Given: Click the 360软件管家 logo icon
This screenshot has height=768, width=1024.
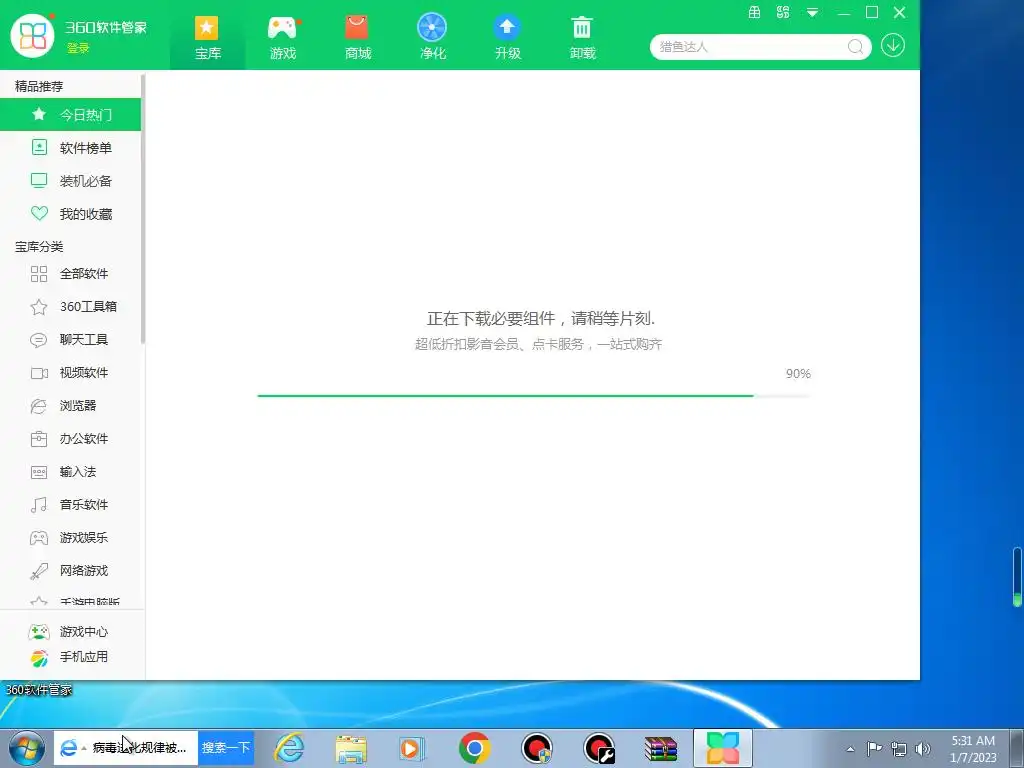Looking at the screenshot, I should (x=33, y=35).
